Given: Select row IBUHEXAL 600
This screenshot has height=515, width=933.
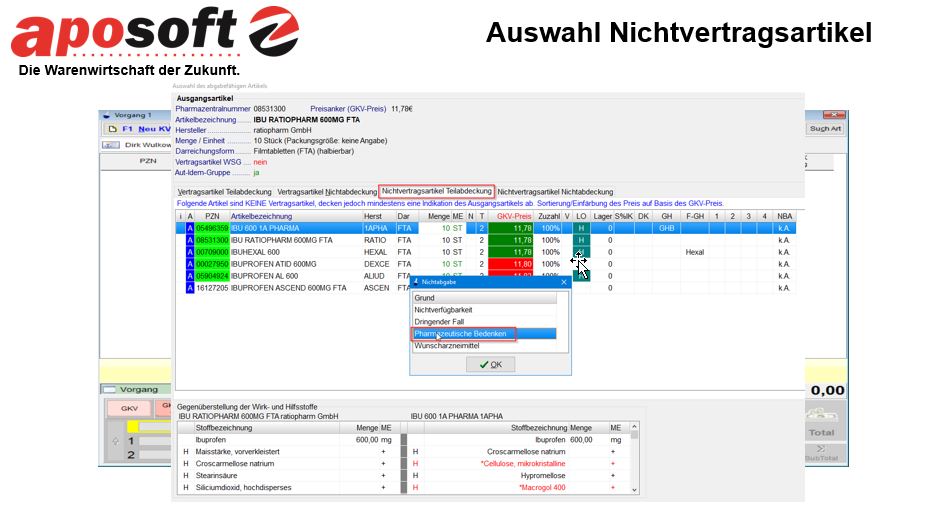Looking at the screenshot, I should [x=486, y=252].
